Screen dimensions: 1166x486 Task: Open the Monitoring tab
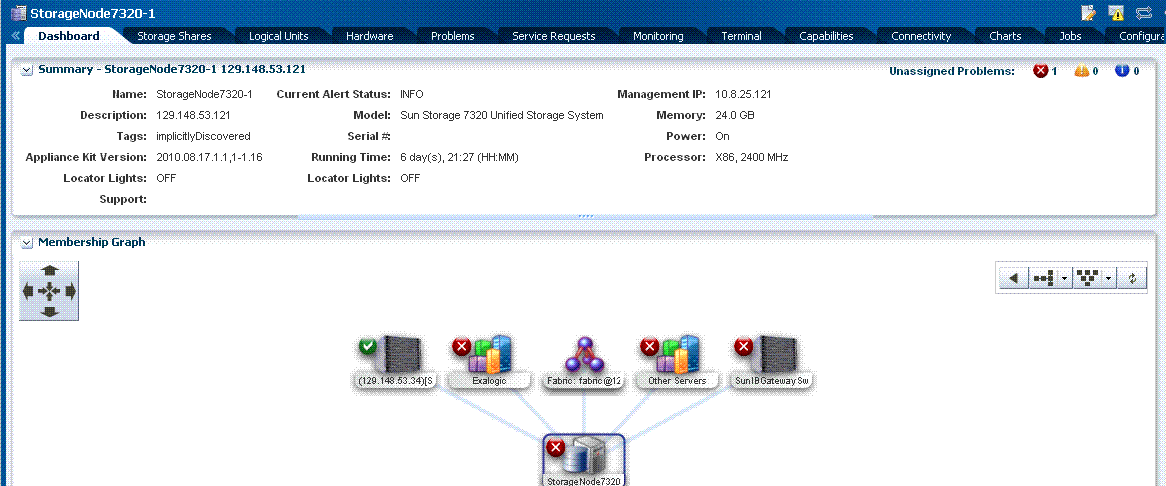click(657, 36)
